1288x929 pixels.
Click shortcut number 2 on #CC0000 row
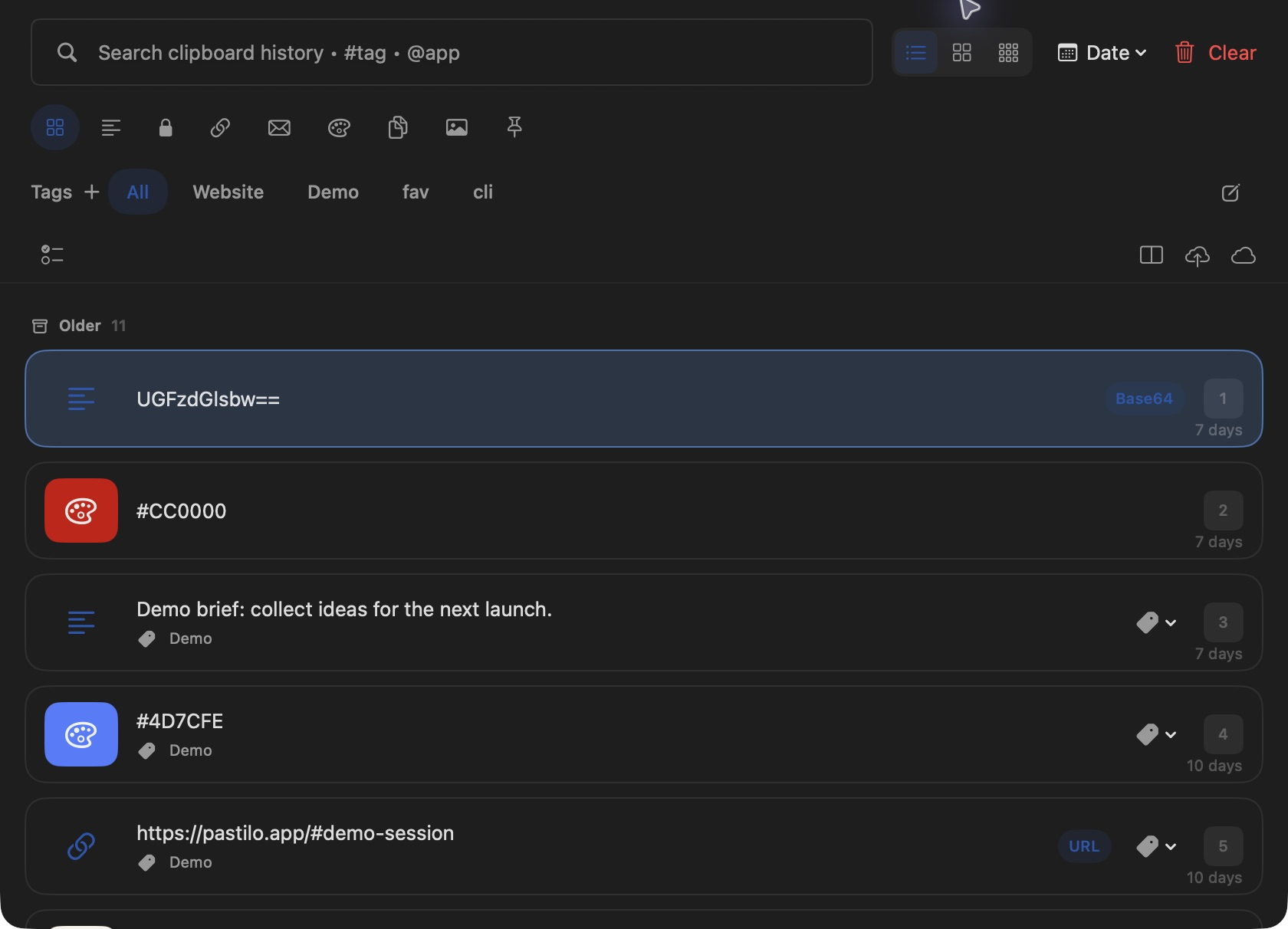click(1223, 510)
